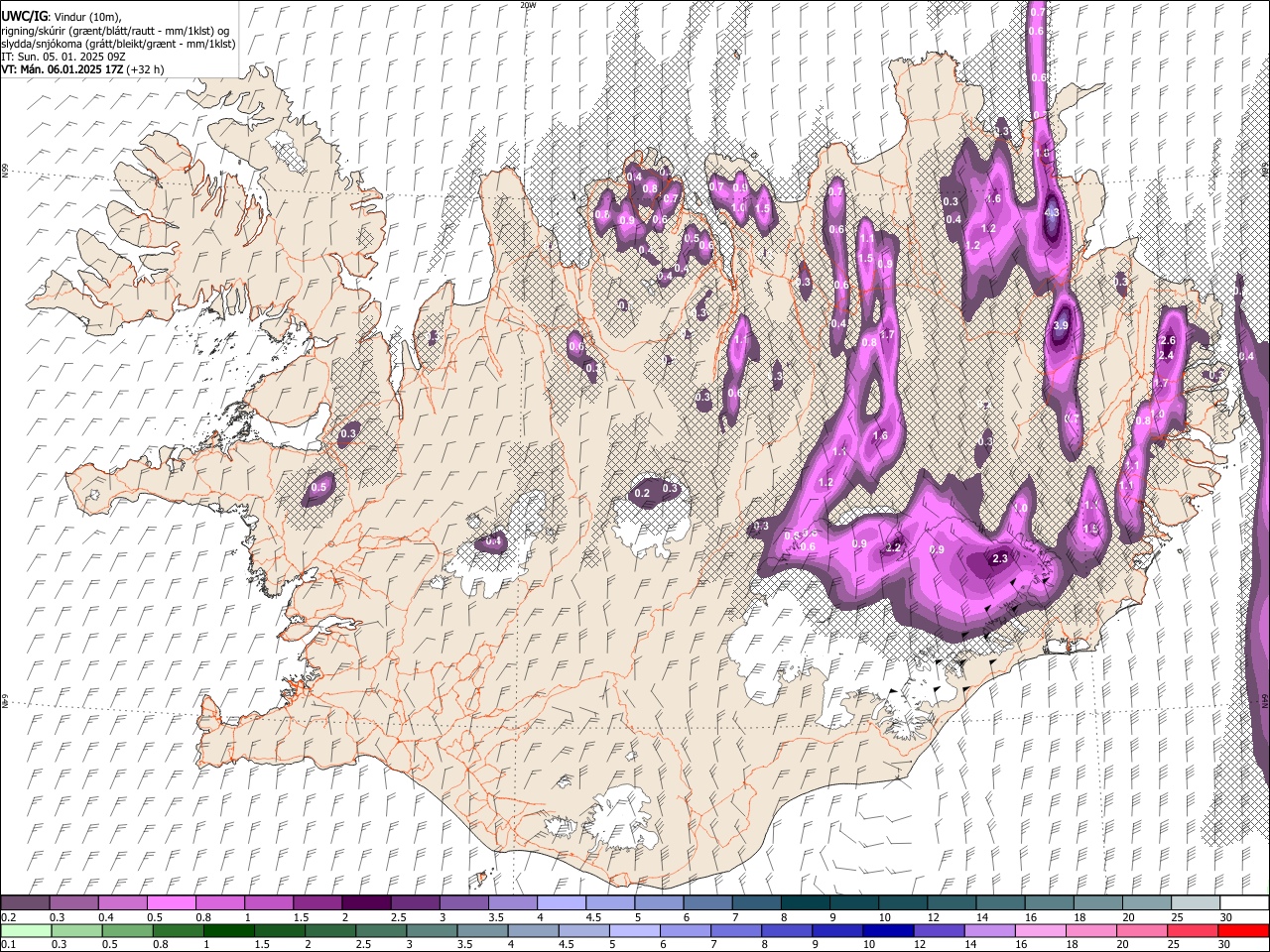
Task: Click the "2.3" precipitation value on the map
Action: coord(1000,559)
